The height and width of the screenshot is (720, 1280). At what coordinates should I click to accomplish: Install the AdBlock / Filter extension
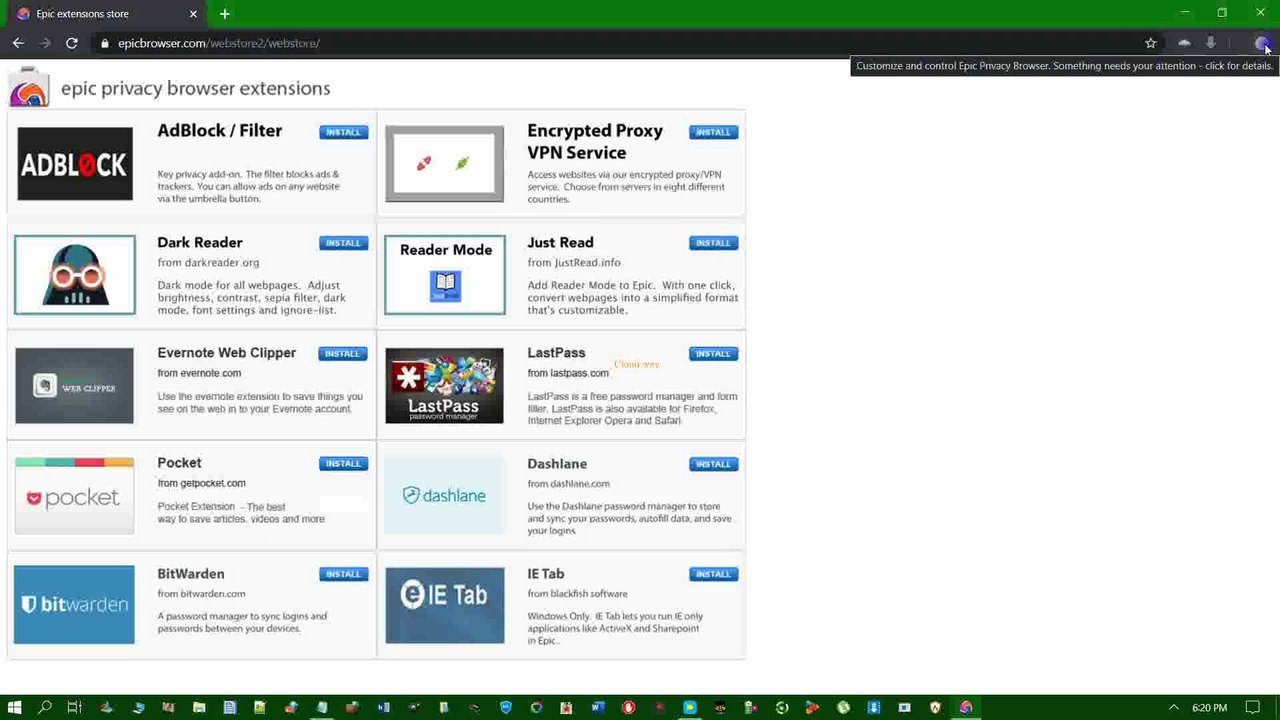pyautogui.click(x=343, y=132)
